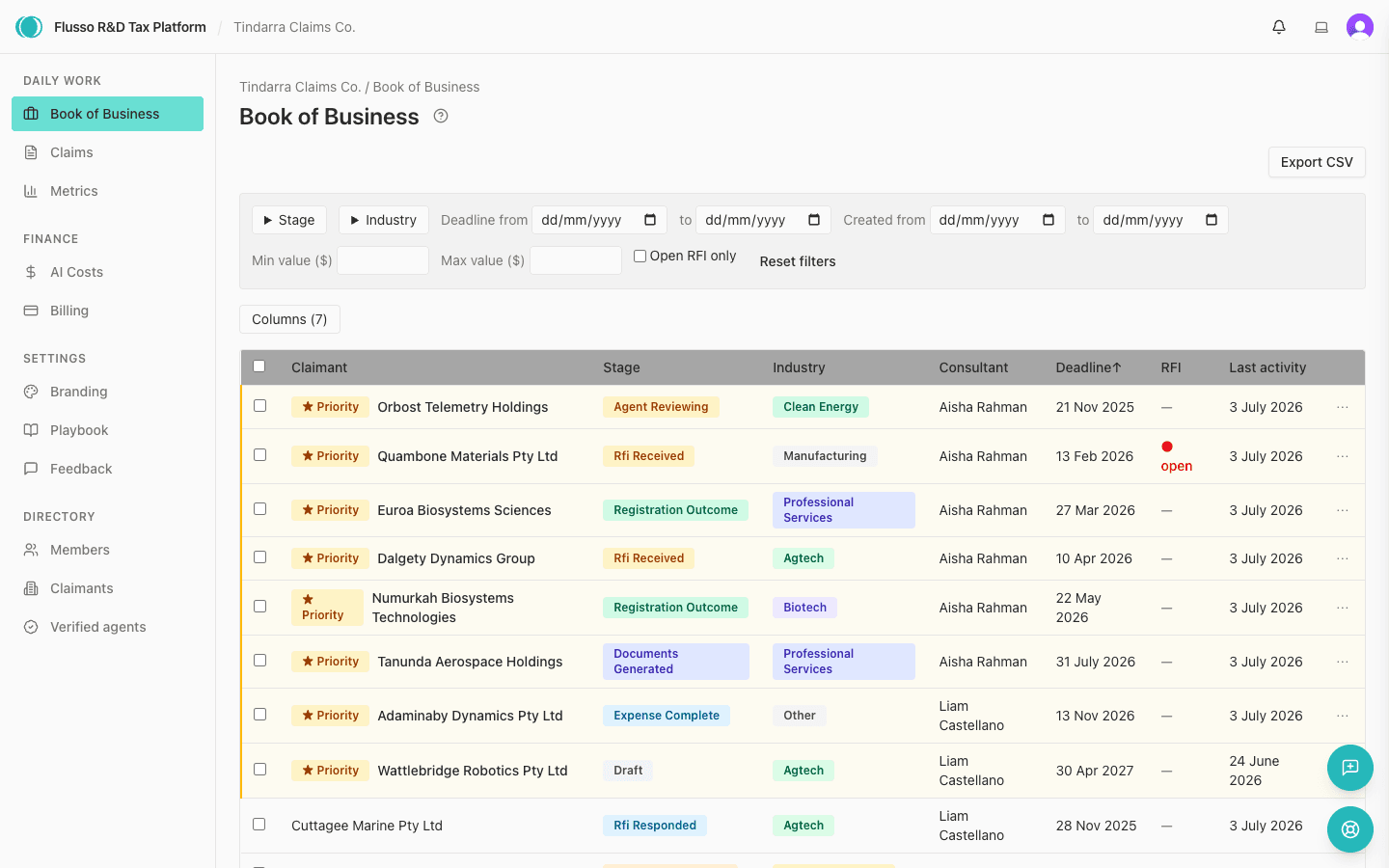This screenshot has height=868, width=1389.
Task: Open the user avatar menu
Action: (x=1360, y=27)
